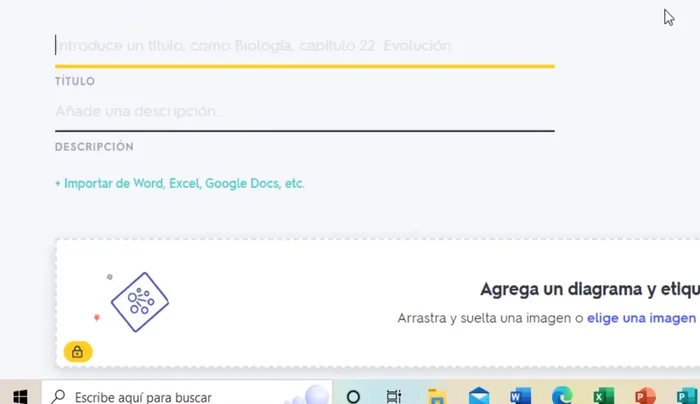Launch Publisher from the taskbar
700x404 pixels.
point(687,396)
